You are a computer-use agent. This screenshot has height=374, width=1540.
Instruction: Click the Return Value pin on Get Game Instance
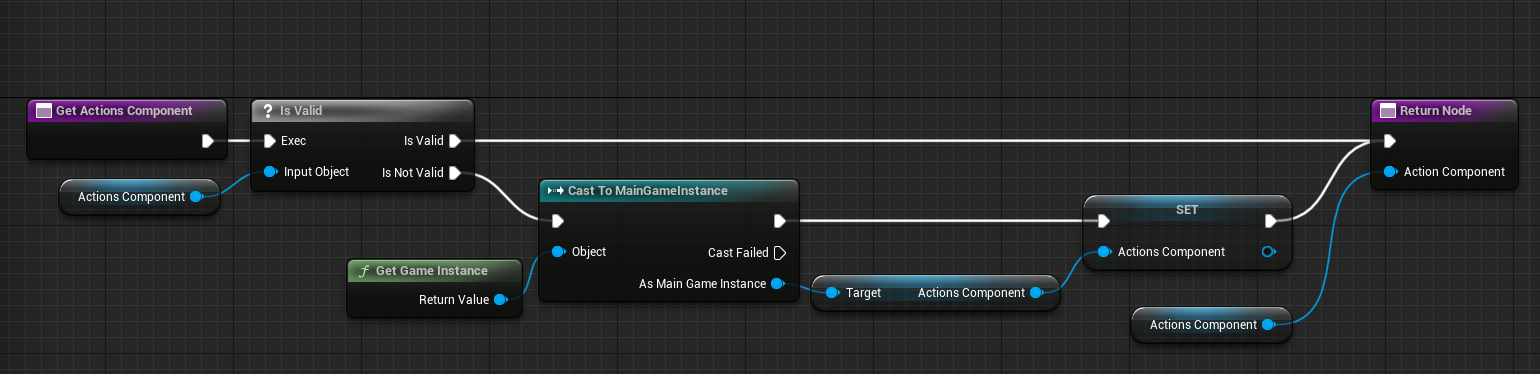click(x=501, y=299)
